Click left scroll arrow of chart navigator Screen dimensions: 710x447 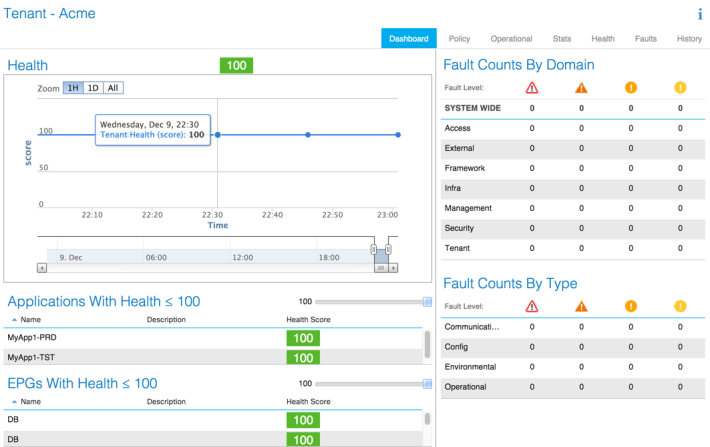42,268
